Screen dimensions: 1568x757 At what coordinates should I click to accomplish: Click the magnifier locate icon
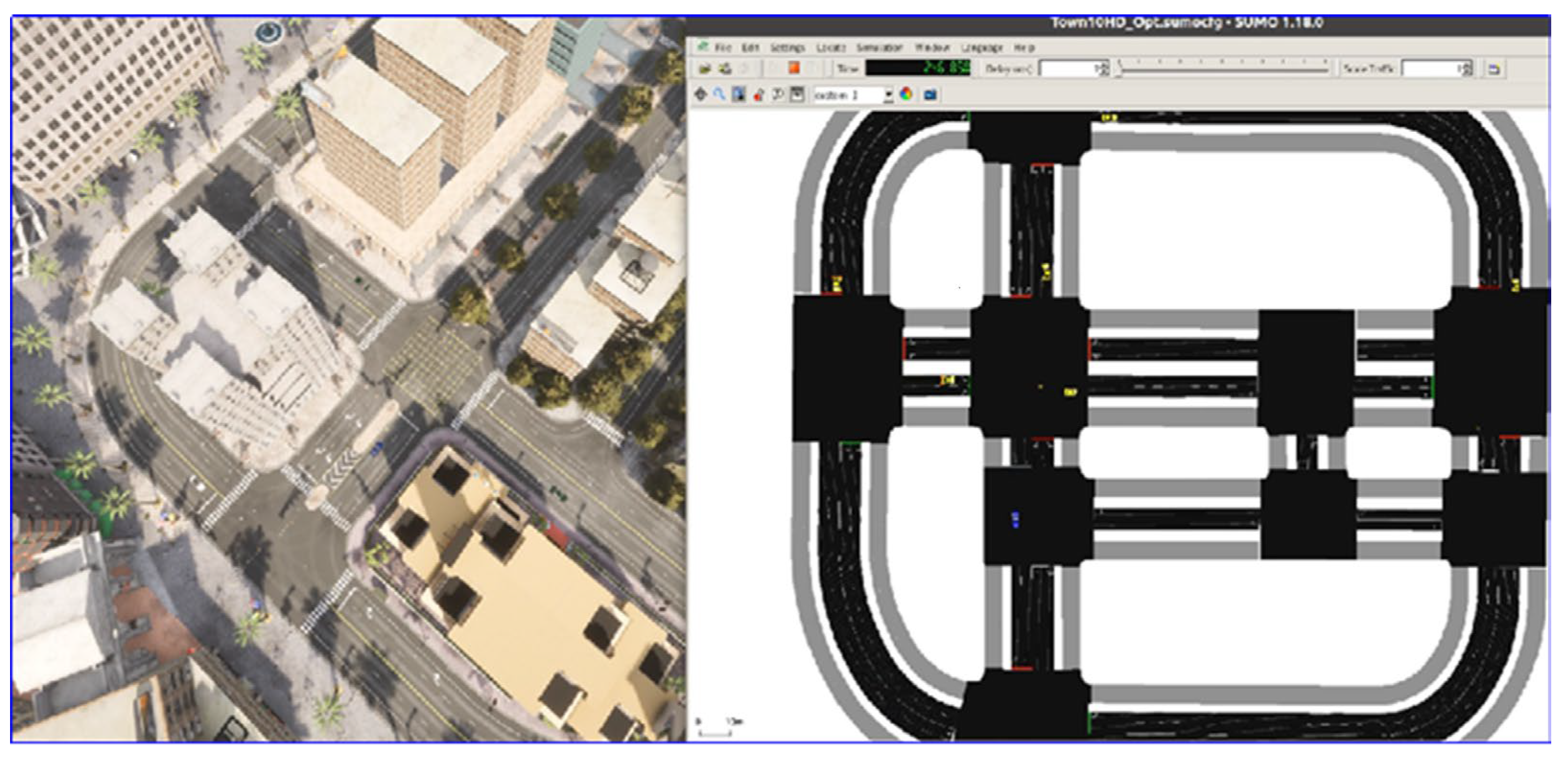point(719,95)
